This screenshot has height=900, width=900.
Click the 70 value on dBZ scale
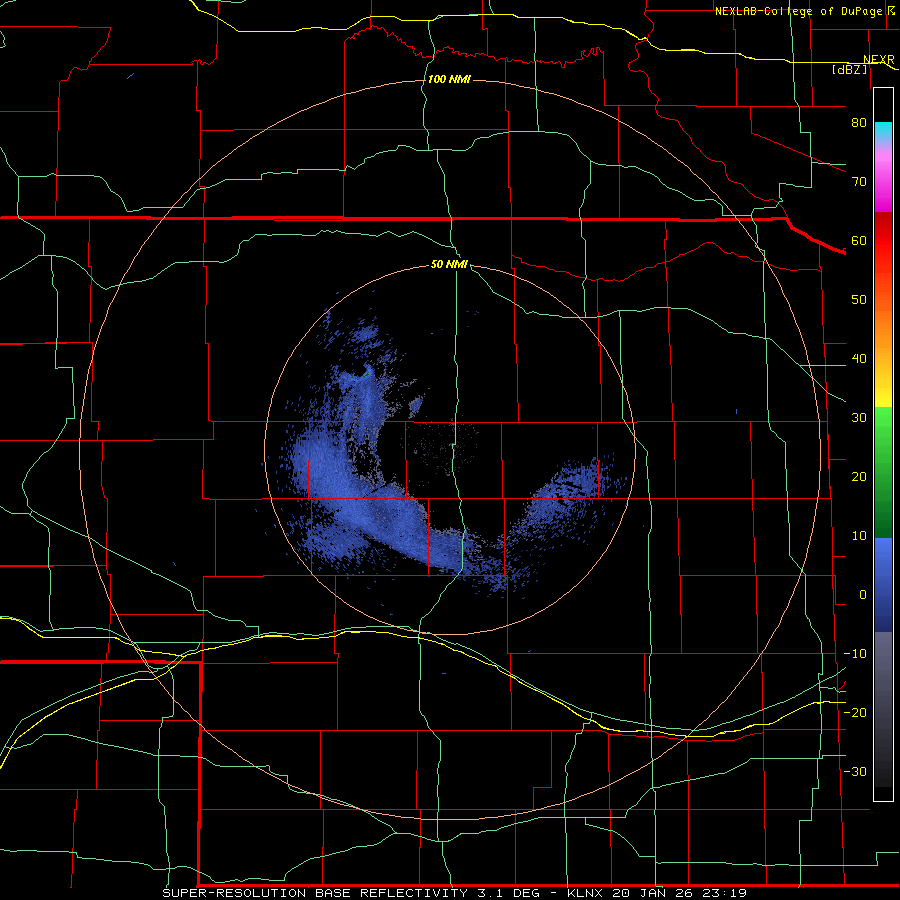point(859,182)
